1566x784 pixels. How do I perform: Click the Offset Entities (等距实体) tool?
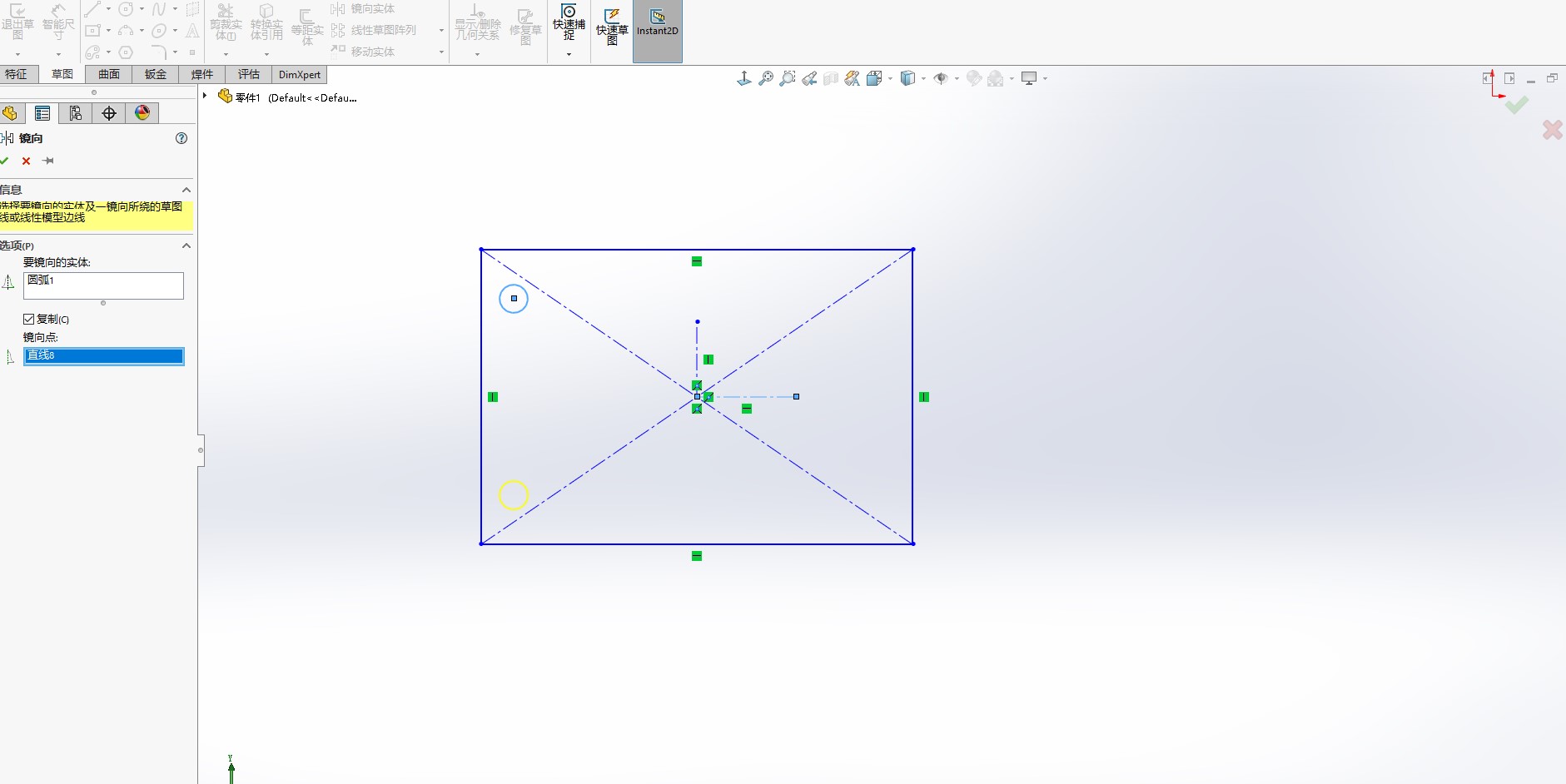[307, 27]
